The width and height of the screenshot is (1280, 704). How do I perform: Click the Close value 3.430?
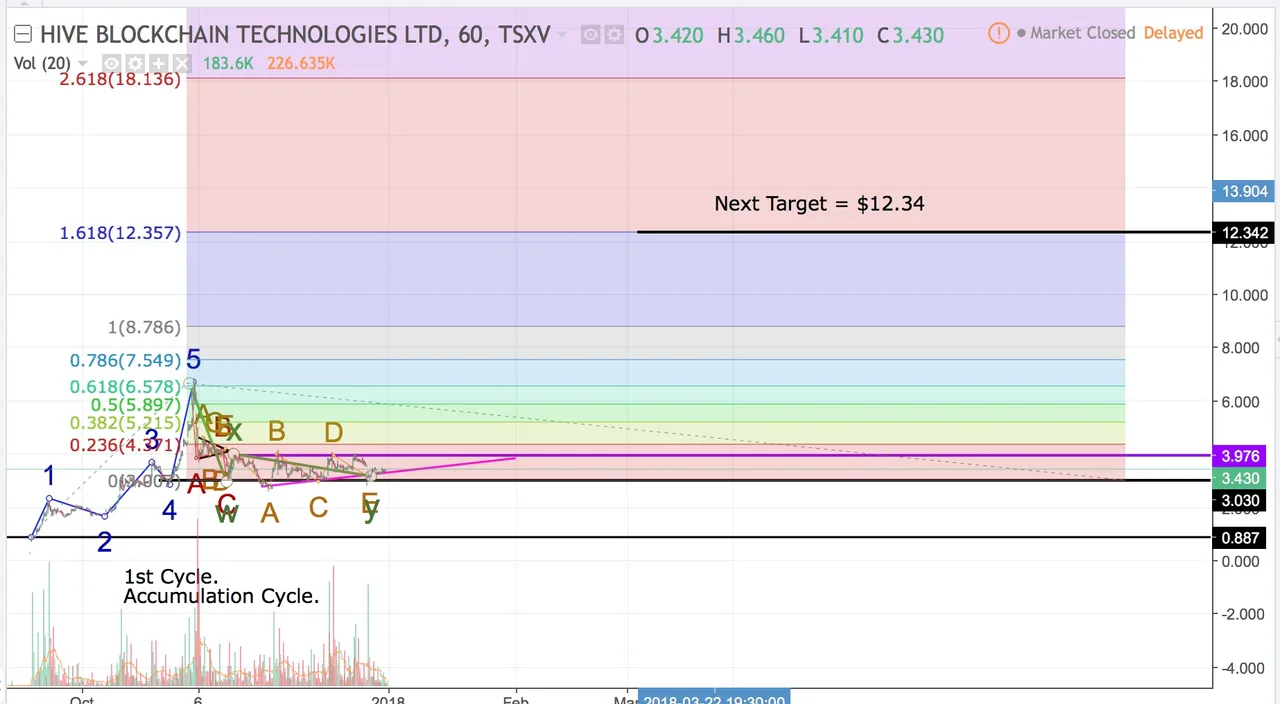click(x=918, y=36)
